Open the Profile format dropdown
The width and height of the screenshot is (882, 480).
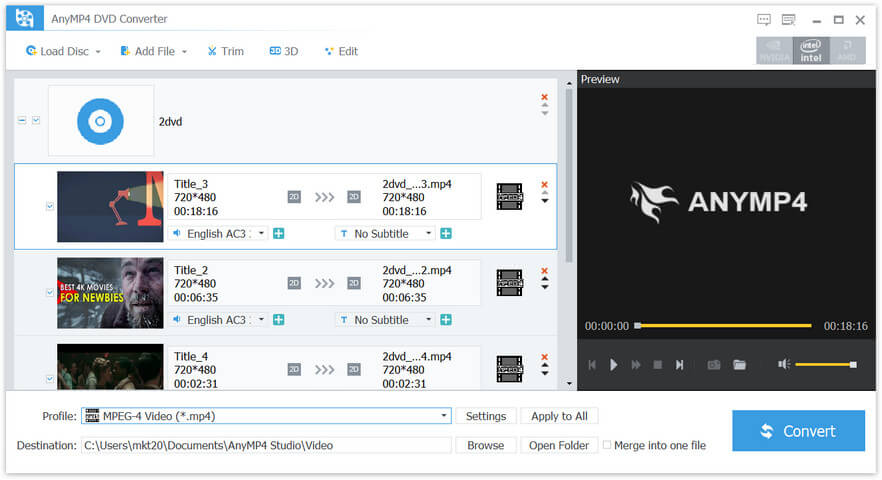[x=444, y=416]
